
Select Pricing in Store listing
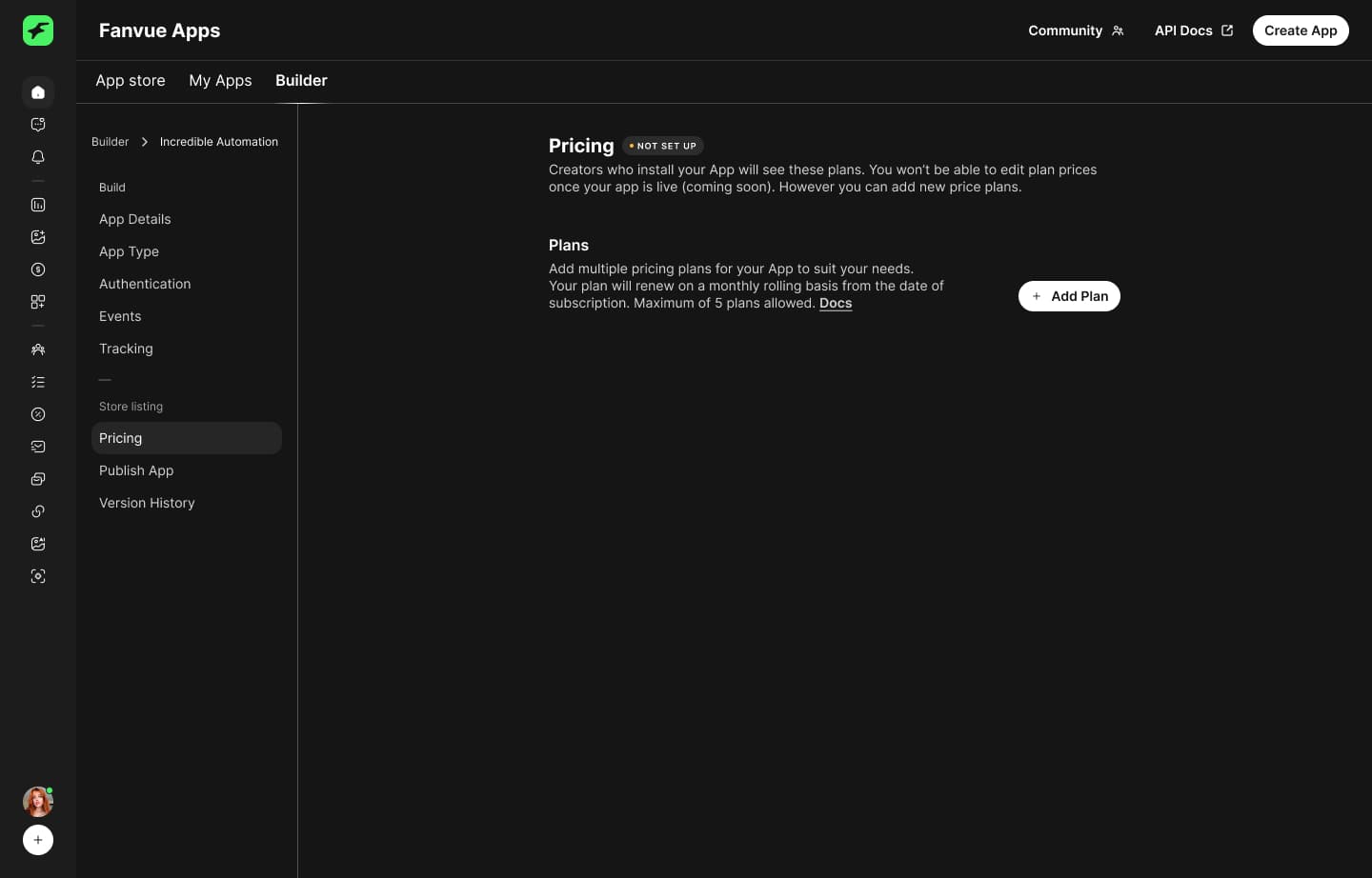click(187, 438)
